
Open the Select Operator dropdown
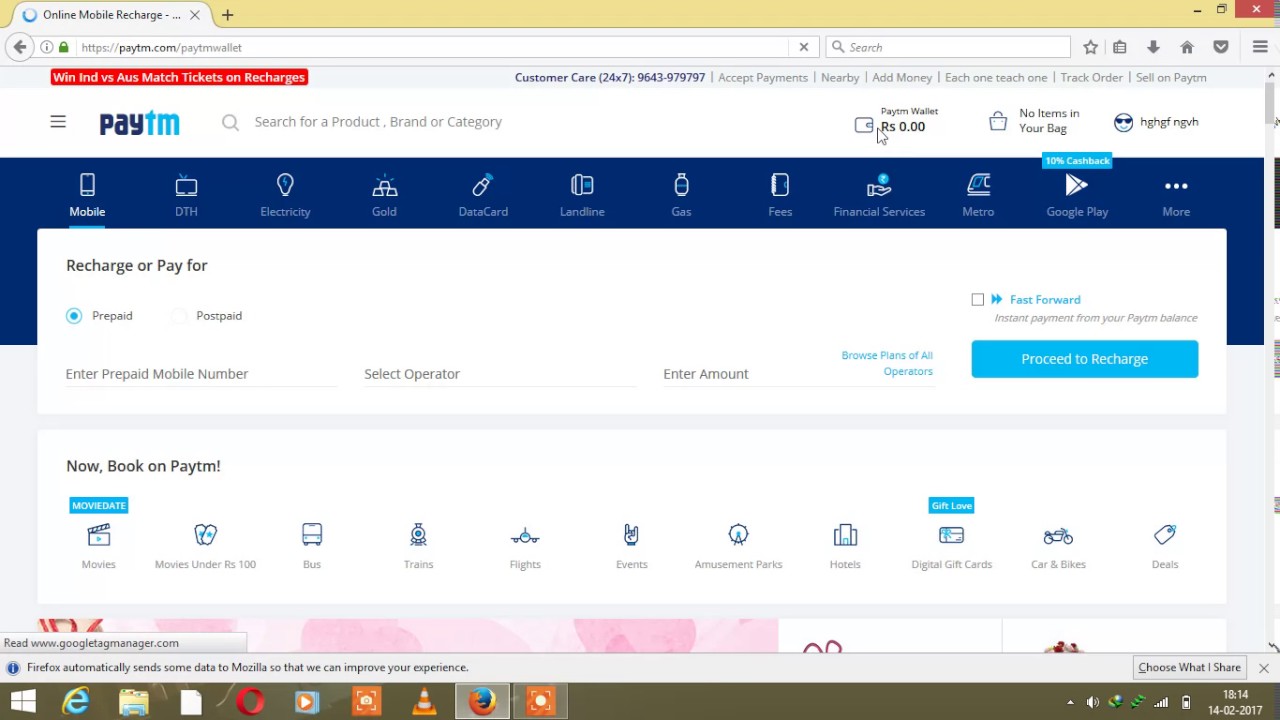pos(499,374)
